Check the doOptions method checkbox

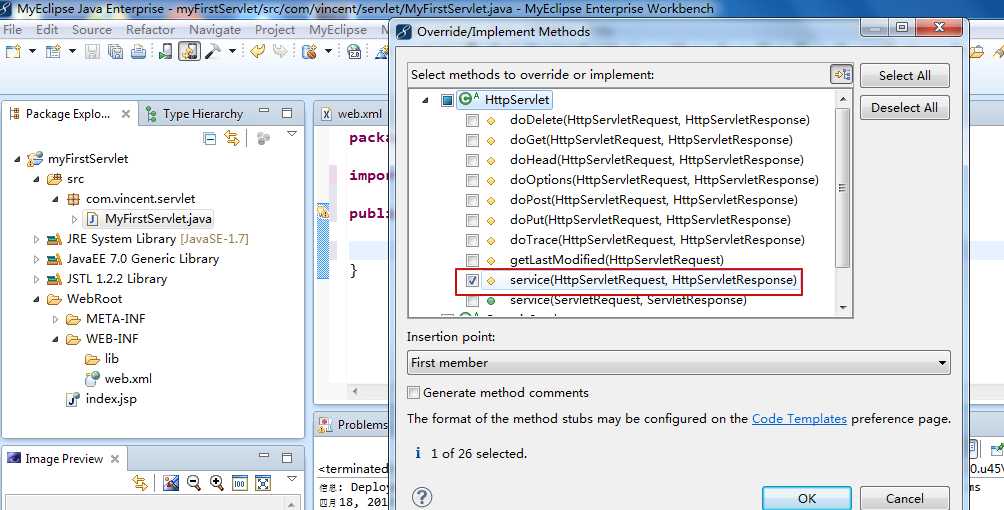[472, 180]
